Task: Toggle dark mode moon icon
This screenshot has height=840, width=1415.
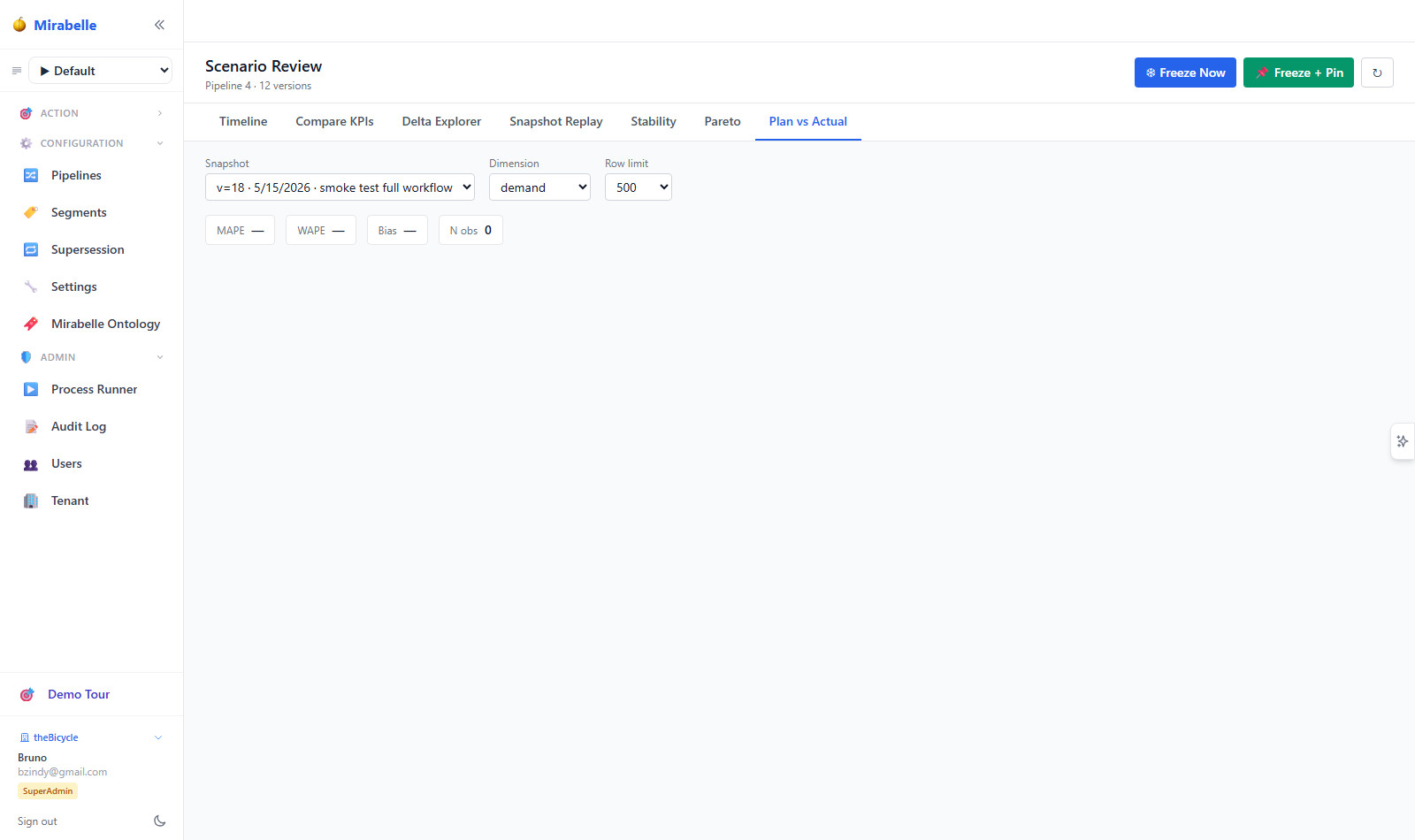Action: tap(159, 821)
